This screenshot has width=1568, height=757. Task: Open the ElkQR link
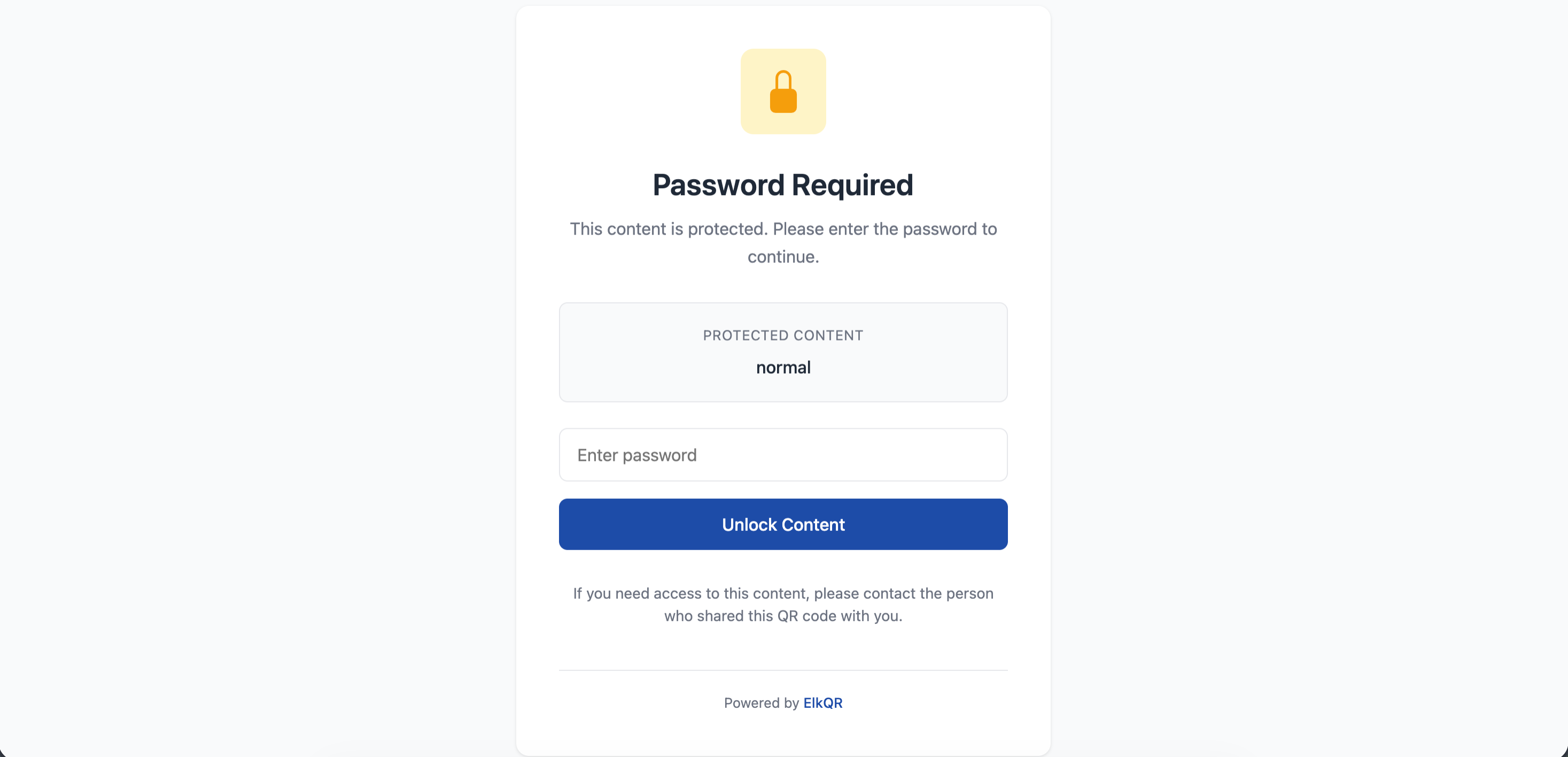pos(822,702)
